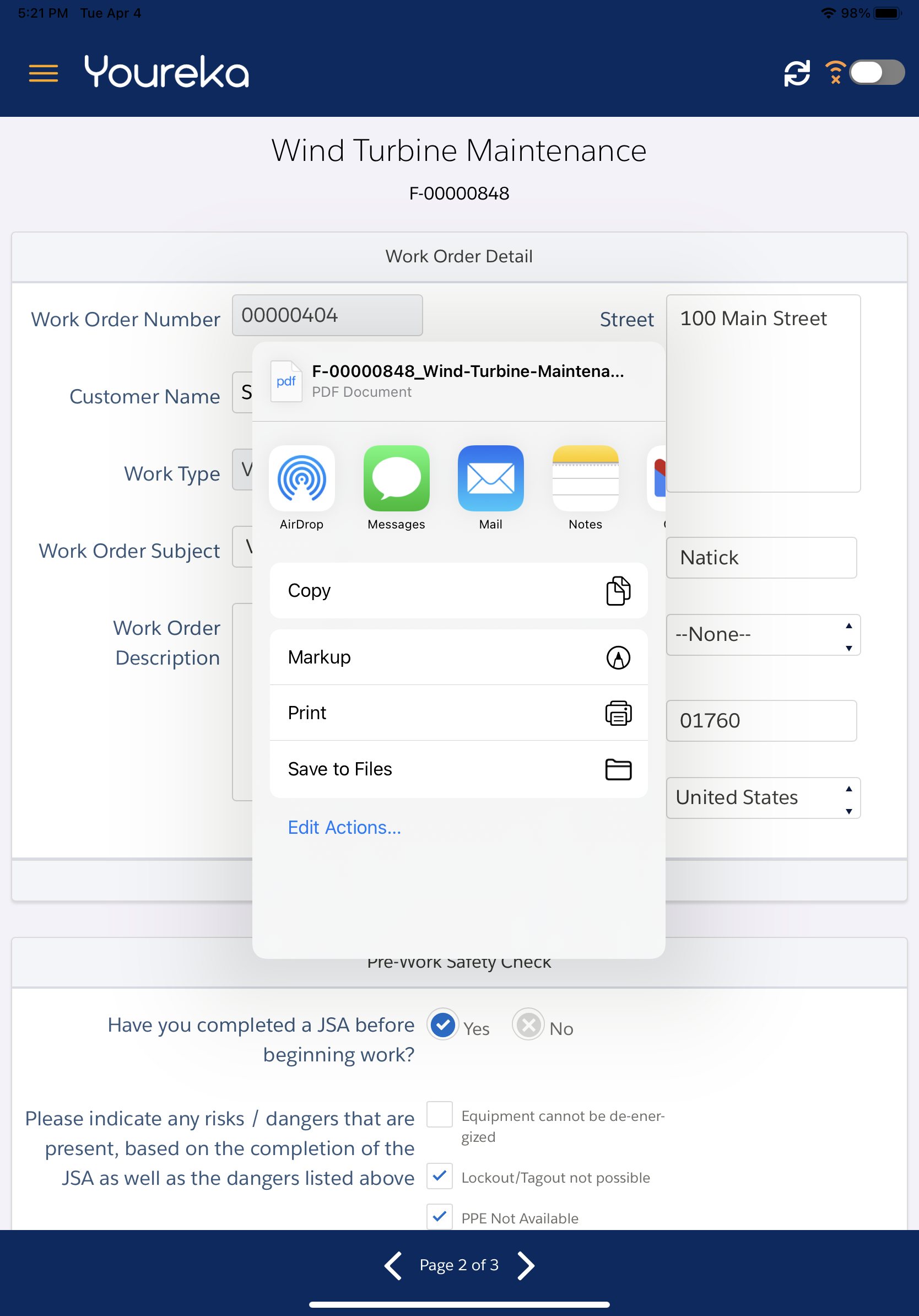The image size is (919, 1316).
Task: Tap the Street label
Action: tap(627, 319)
